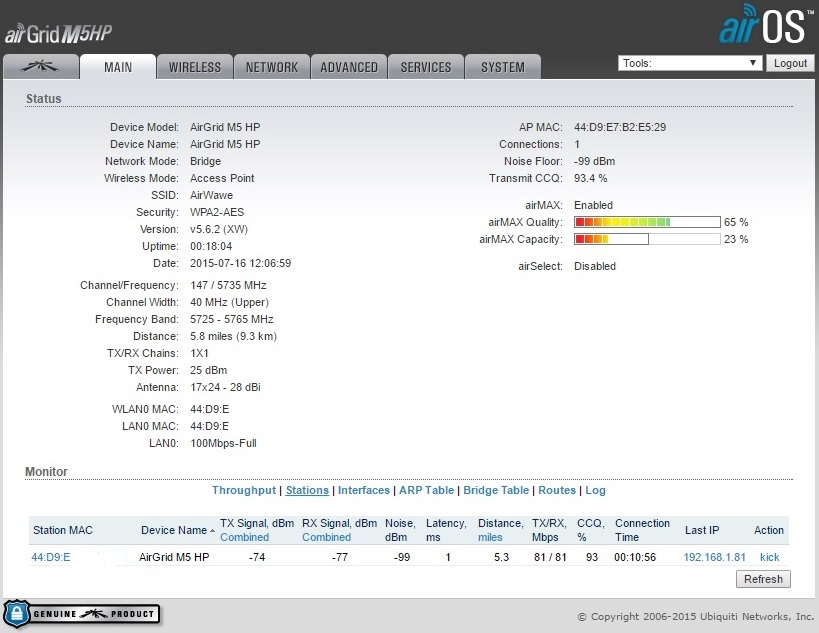Sort the table by Device Name
Image resolution: width=819 pixels, height=633 pixels.
click(x=178, y=530)
